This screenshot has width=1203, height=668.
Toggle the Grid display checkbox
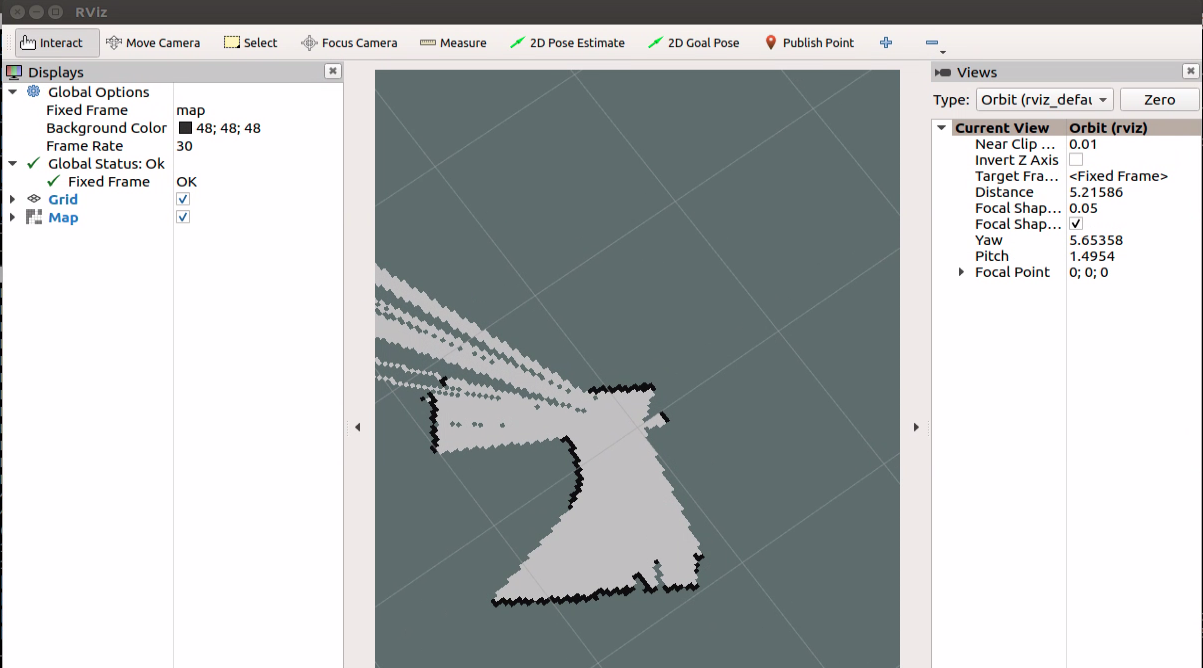coord(183,199)
